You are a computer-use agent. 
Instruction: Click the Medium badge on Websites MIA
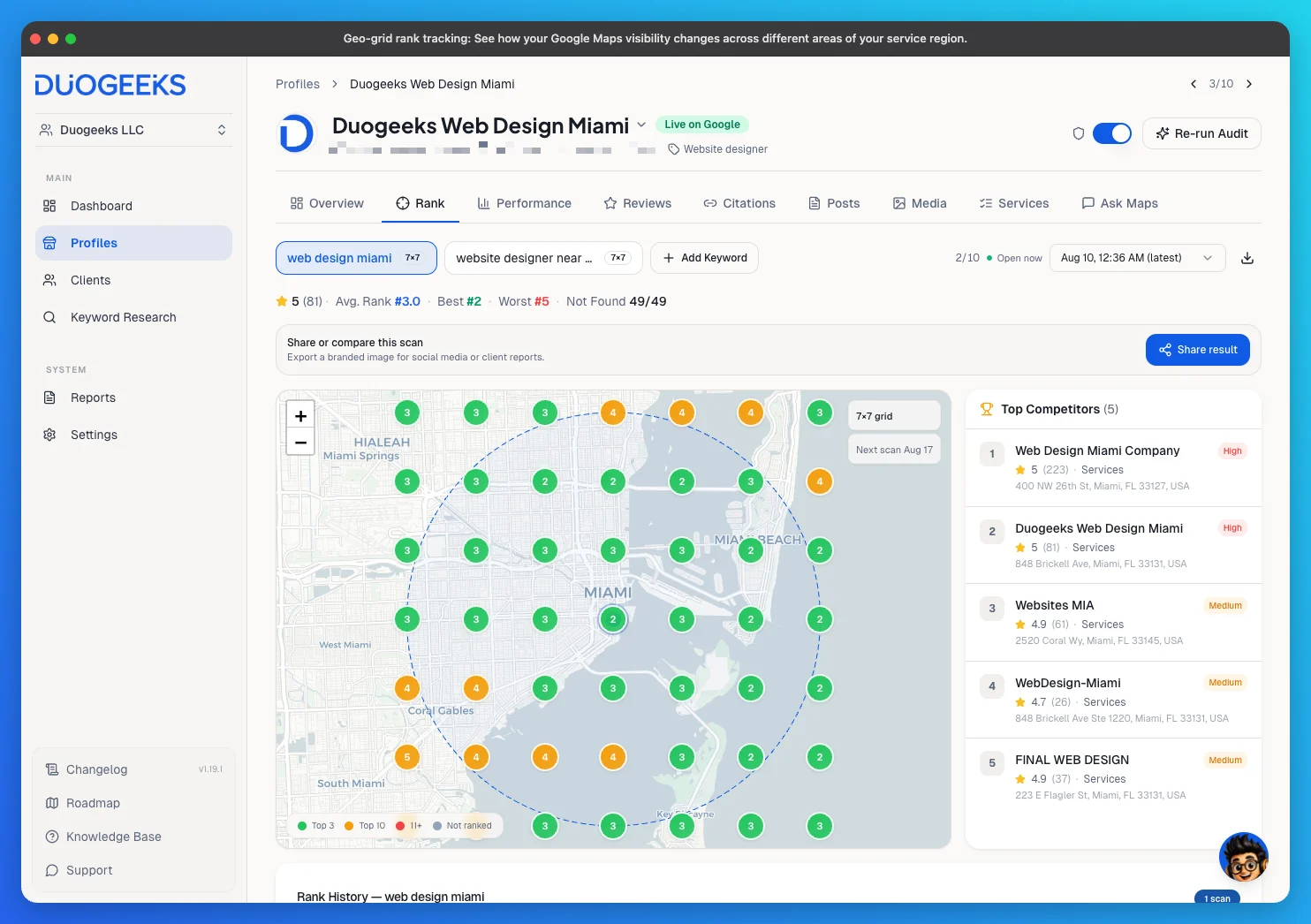(x=1225, y=606)
